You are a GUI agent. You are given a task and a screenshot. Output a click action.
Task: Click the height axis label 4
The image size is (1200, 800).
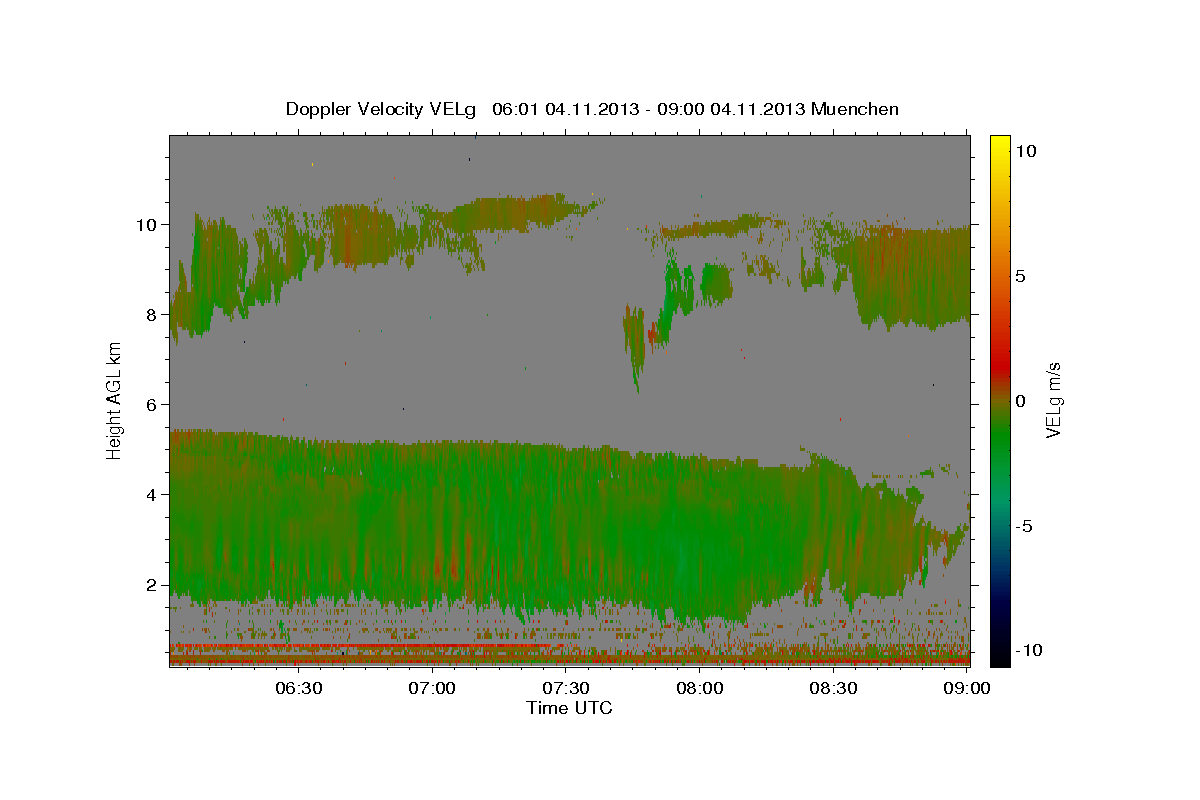click(153, 494)
